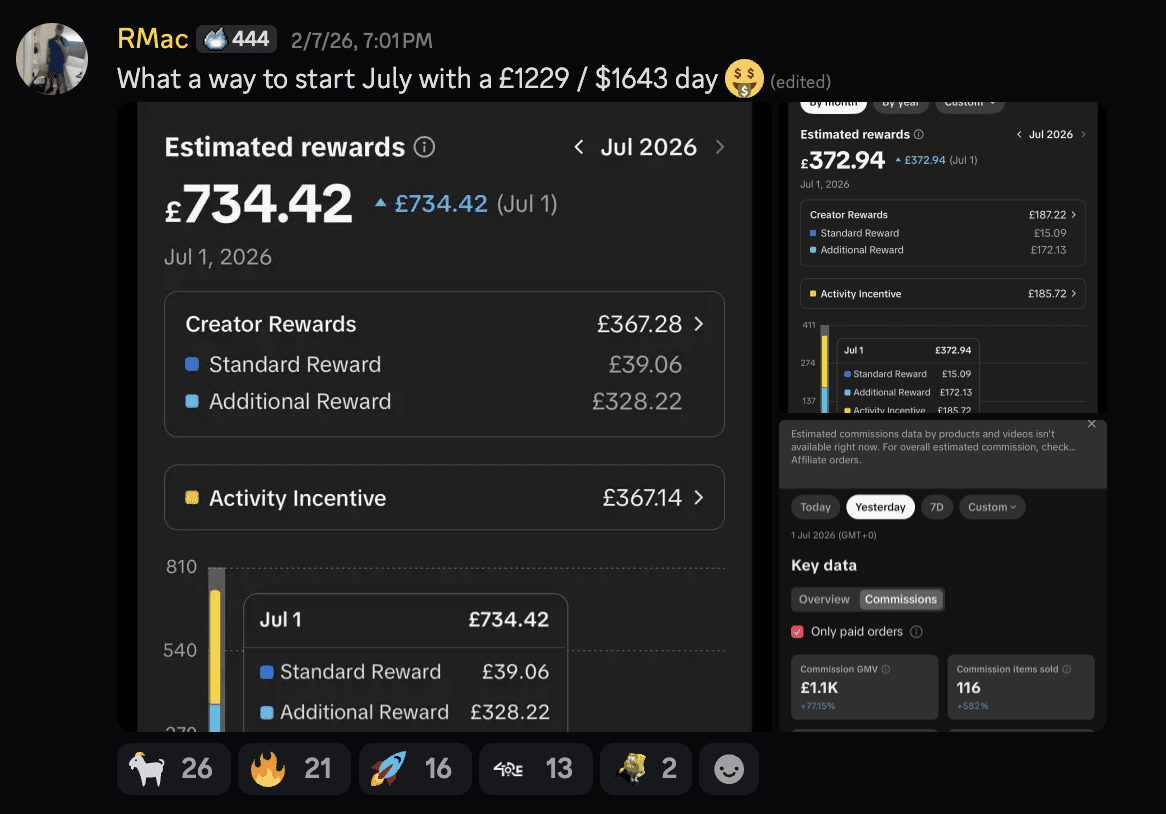The height and width of the screenshot is (814, 1166).
Task: Click info icon beside Only paid orders
Action: [x=917, y=632]
